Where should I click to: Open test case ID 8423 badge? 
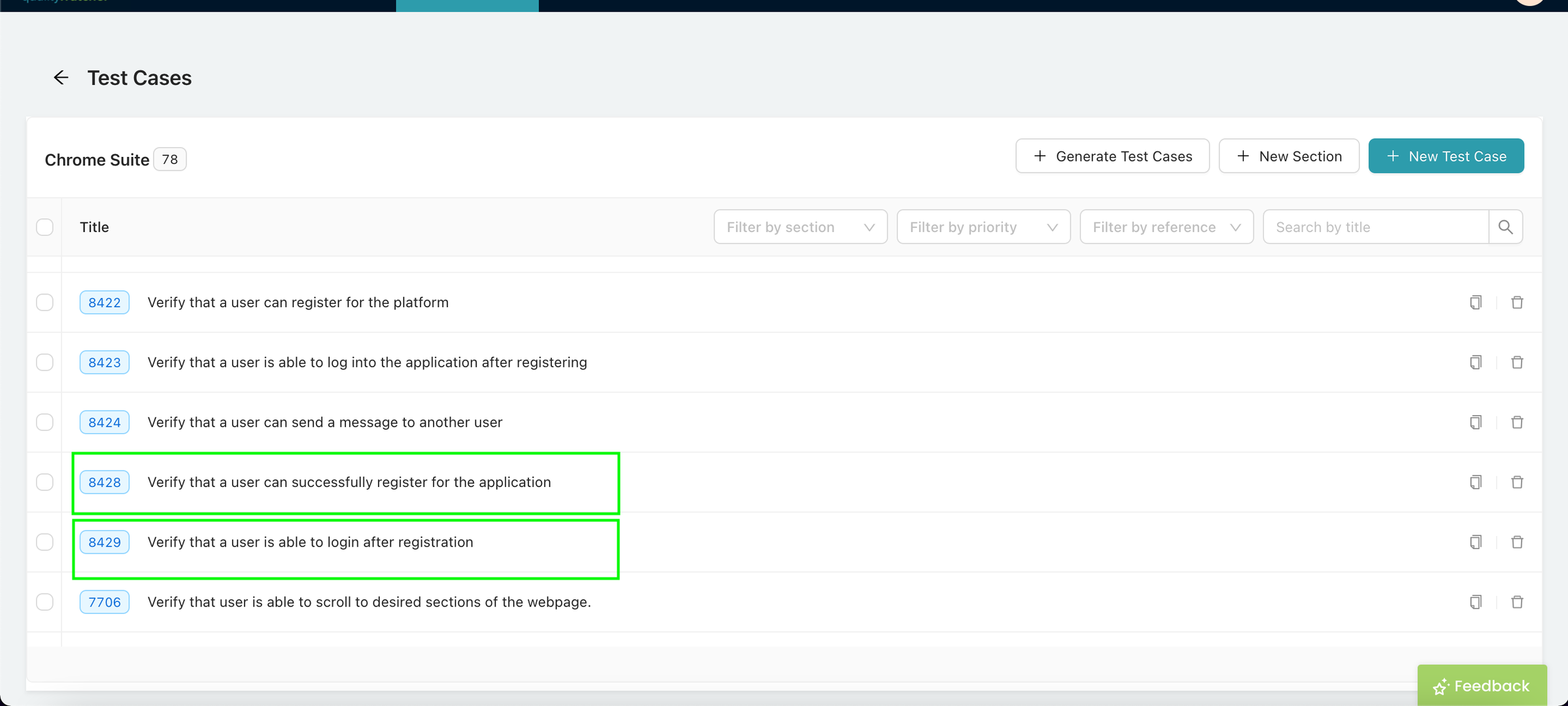point(105,362)
